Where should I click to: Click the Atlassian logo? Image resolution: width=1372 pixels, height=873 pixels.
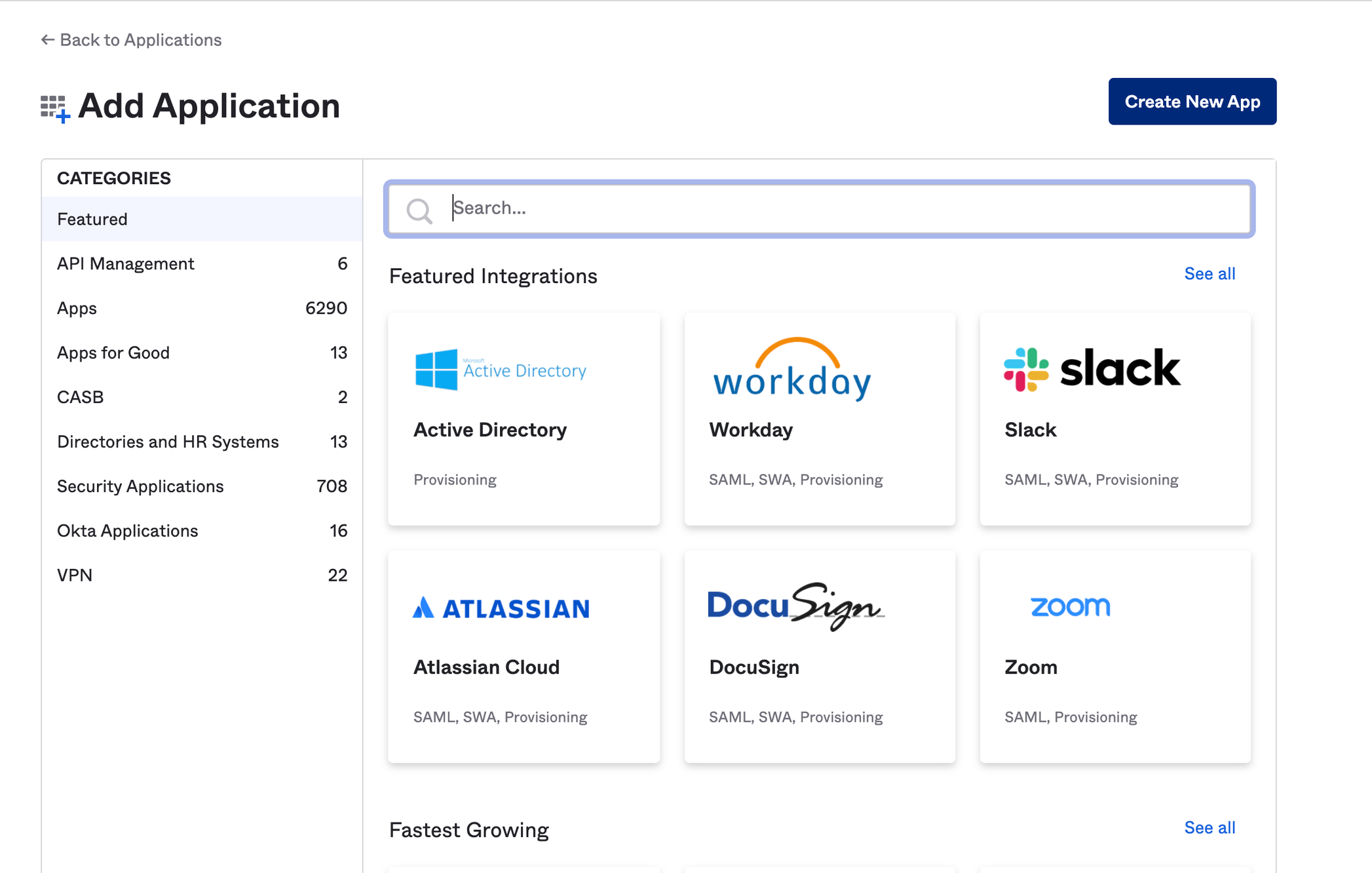[x=501, y=608]
